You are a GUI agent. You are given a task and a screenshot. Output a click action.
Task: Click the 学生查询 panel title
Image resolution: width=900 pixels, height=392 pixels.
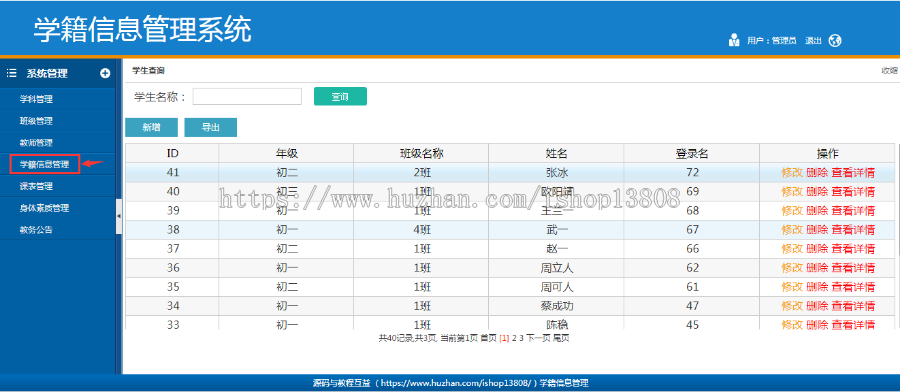(148, 71)
